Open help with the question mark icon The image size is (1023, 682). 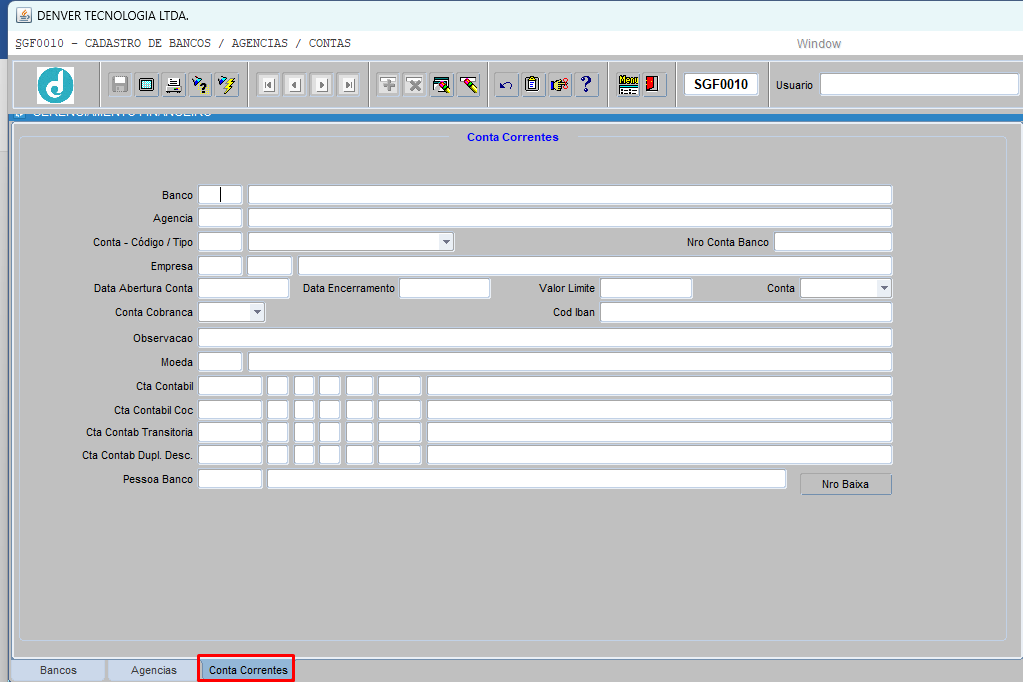coord(586,85)
